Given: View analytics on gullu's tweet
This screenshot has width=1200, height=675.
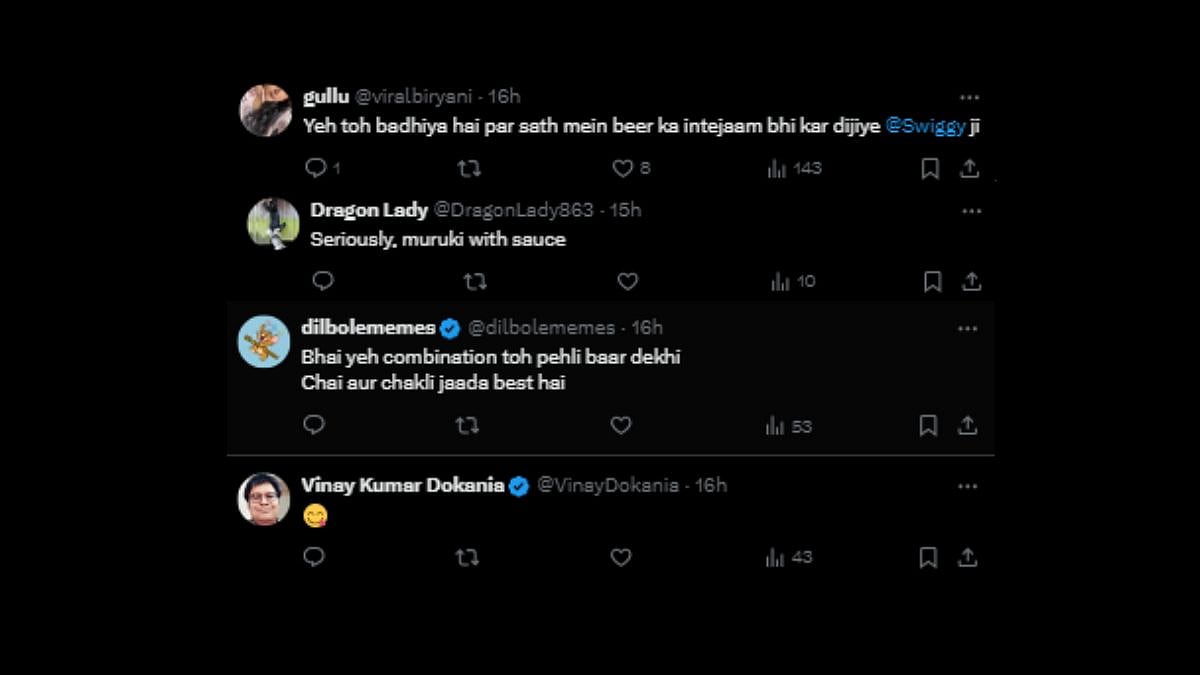Looking at the screenshot, I should pyautogui.click(x=794, y=169).
